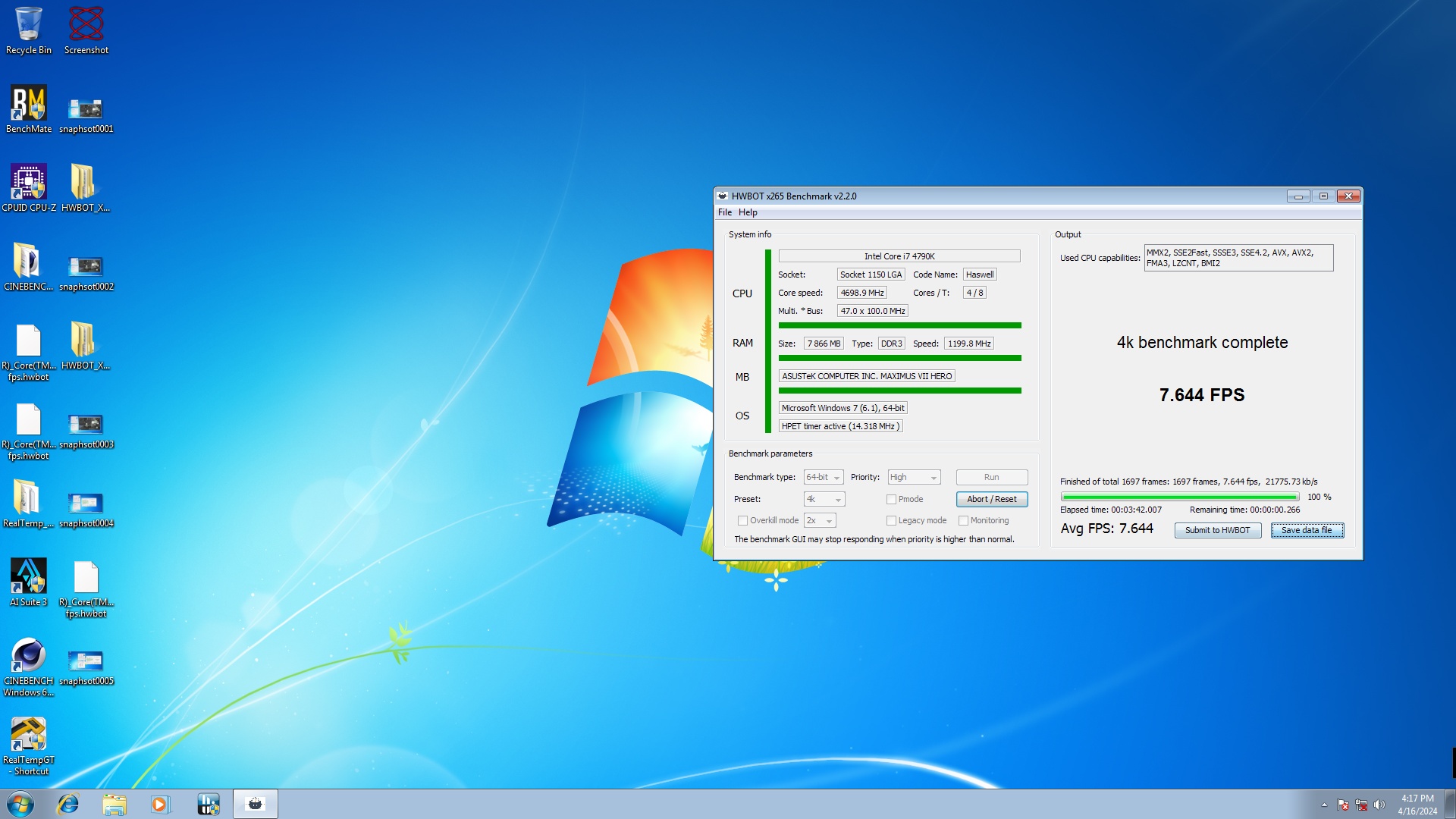1456x819 pixels.
Task: Click the HPET timer active field
Action: (x=841, y=426)
